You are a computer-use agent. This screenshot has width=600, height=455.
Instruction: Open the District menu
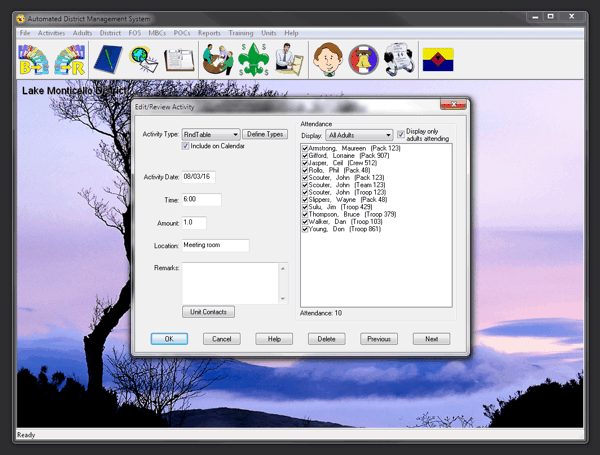coord(110,33)
